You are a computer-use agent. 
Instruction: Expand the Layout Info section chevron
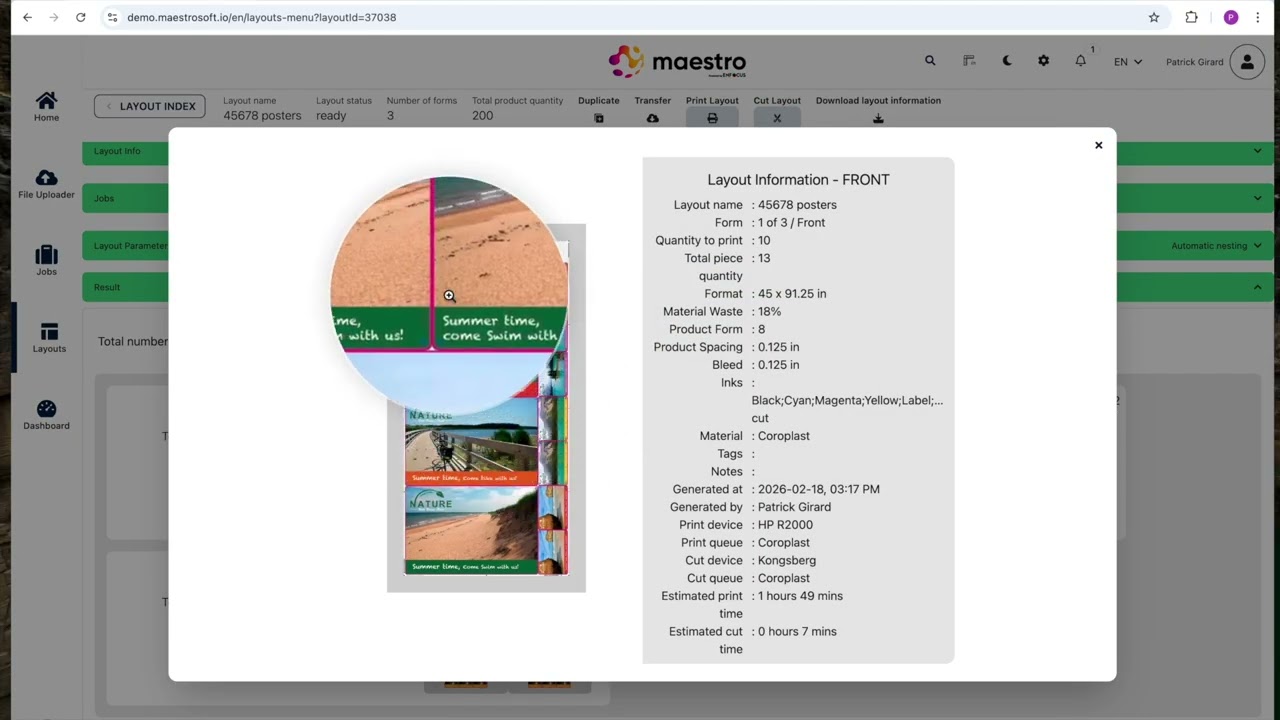tap(1257, 151)
